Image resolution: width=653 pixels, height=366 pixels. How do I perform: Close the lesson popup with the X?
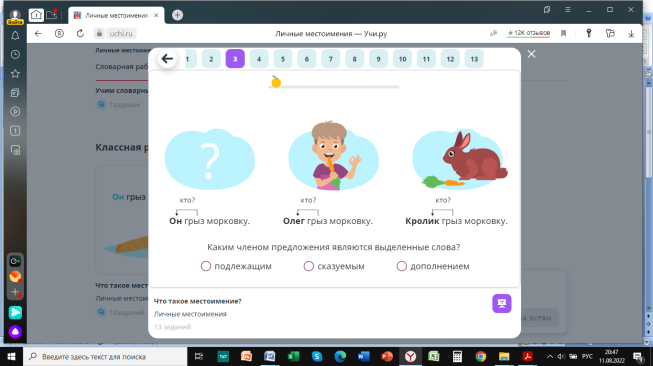(531, 54)
